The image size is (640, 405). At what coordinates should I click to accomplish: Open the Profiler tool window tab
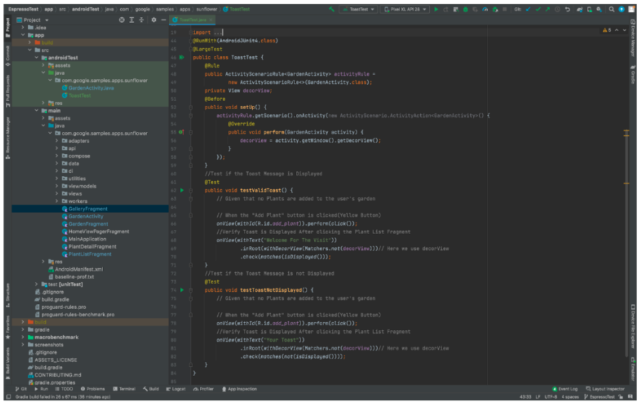click(203, 389)
